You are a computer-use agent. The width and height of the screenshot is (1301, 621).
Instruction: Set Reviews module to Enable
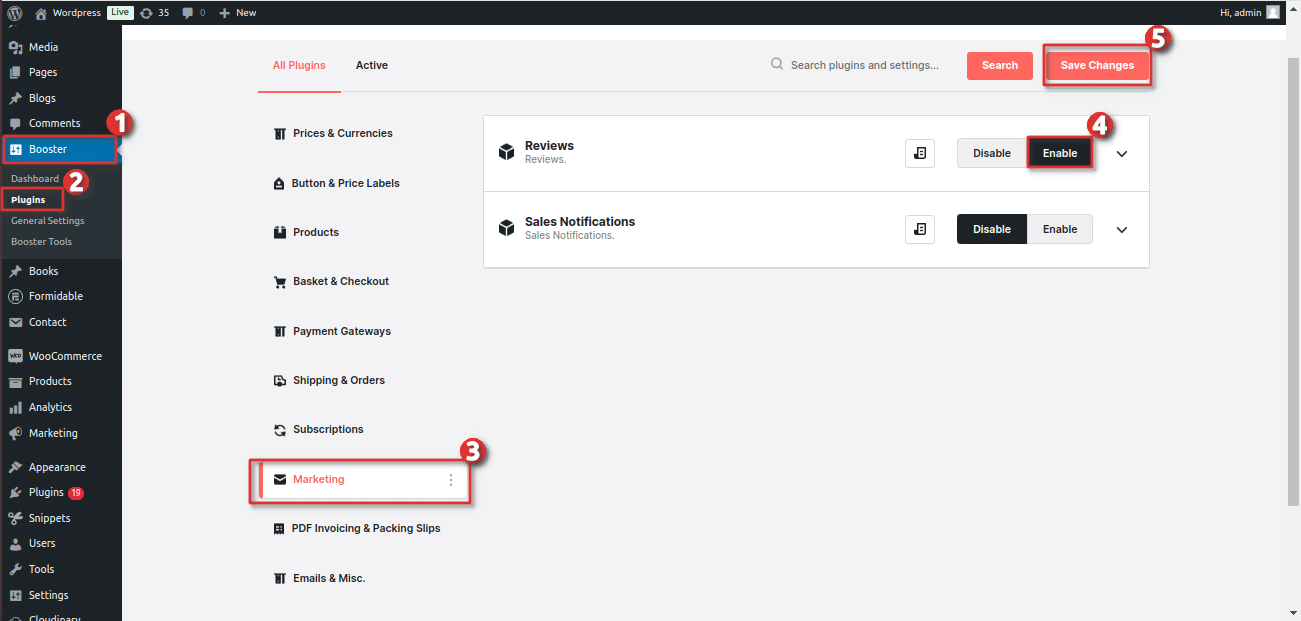(x=1060, y=153)
